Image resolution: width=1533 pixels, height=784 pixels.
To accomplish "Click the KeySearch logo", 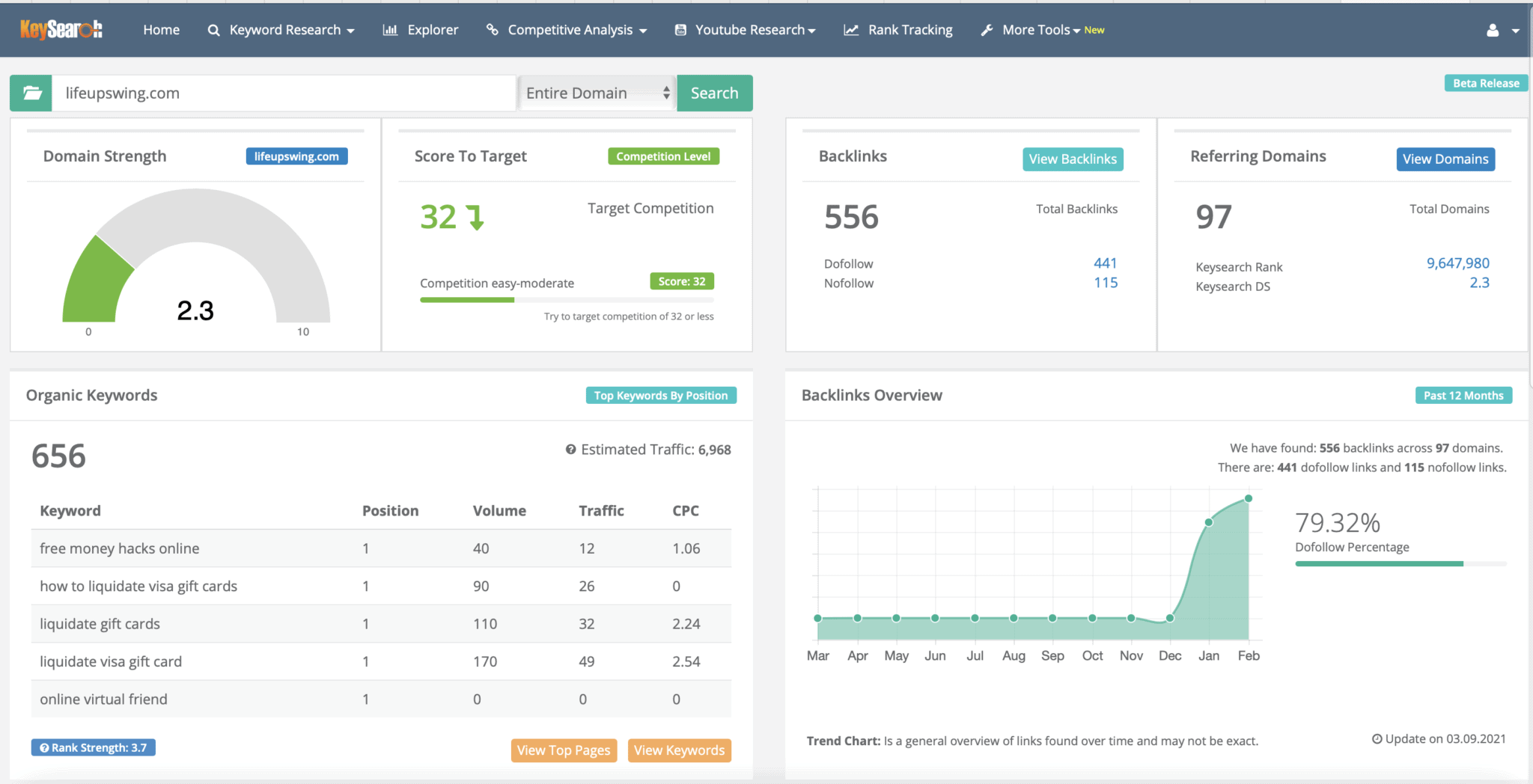I will (x=61, y=29).
